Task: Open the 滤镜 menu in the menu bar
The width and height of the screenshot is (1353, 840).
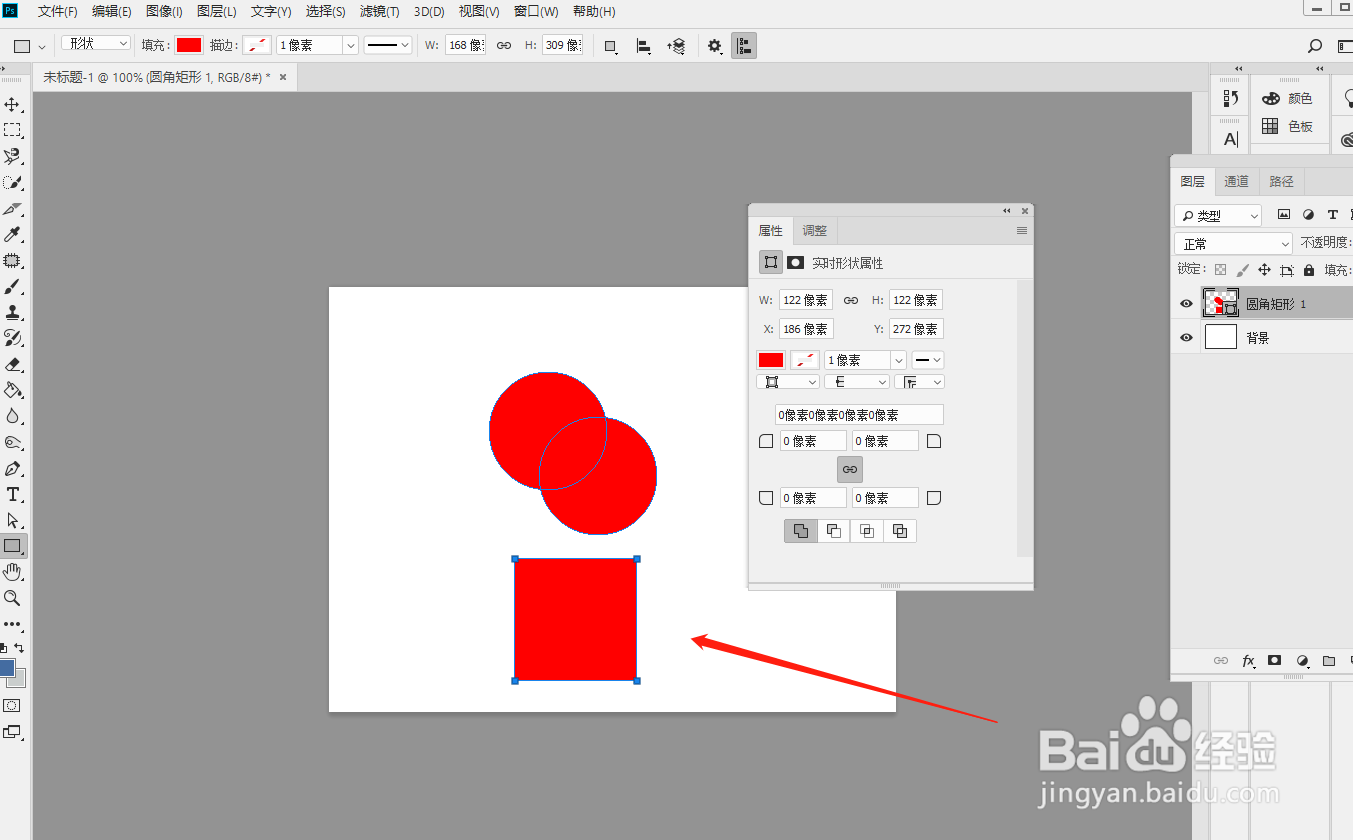Action: pyautogui.click(x=378, y=11)
